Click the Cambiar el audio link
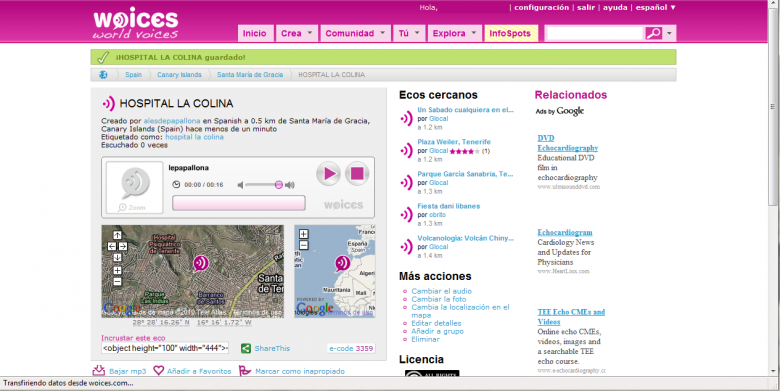 (x=441, y=291)
